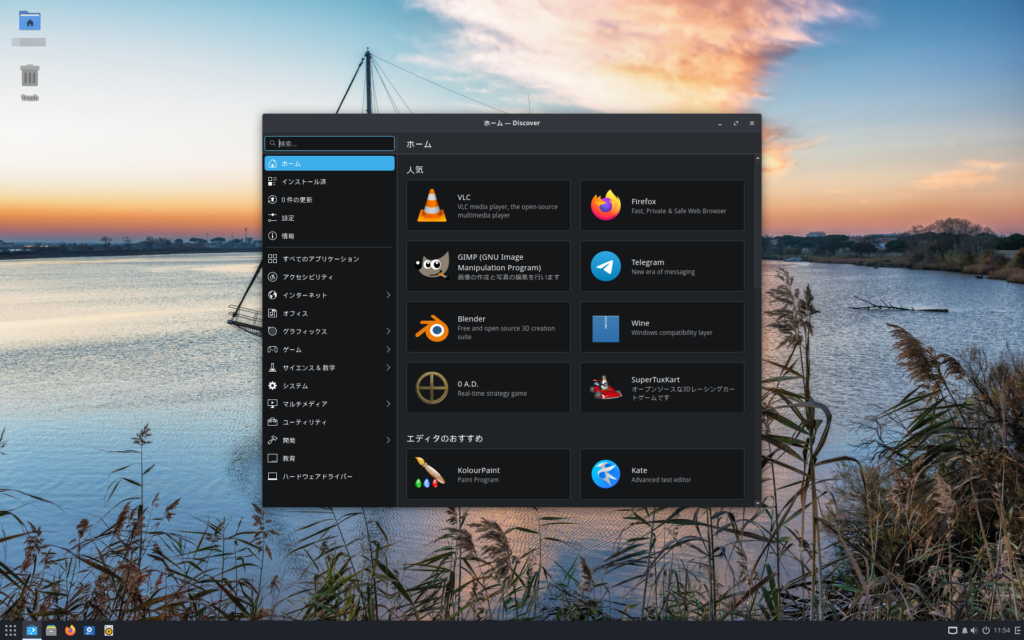
Task: Expand the ゲーム category chevron
Action: click(x=388, y=349)
